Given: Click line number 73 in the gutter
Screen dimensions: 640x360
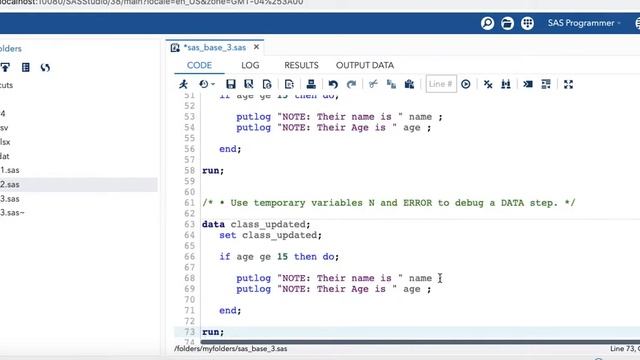Looking at the screenshot, I should tap(189, 332).
